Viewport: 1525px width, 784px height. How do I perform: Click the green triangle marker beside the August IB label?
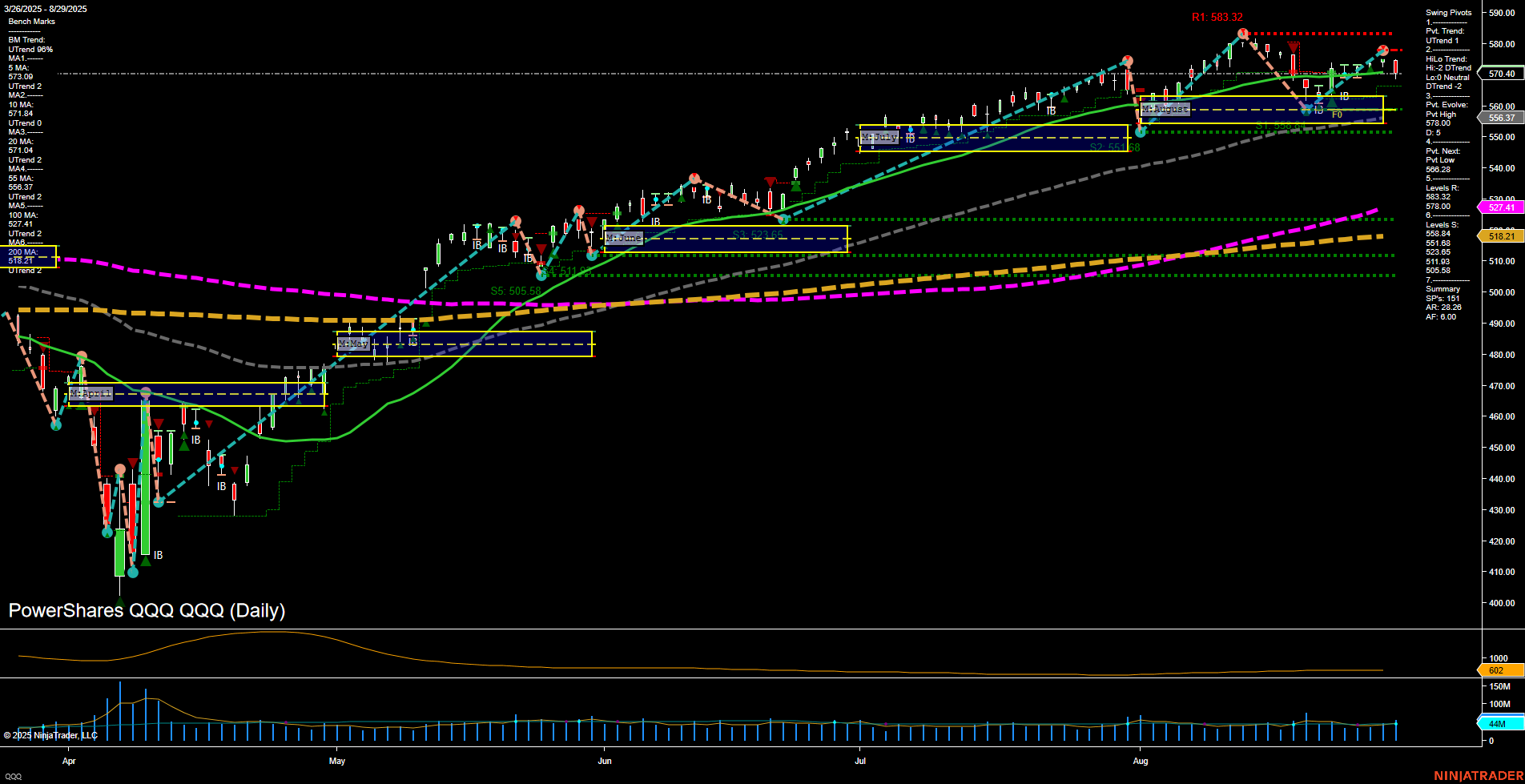coord(1332,103)
